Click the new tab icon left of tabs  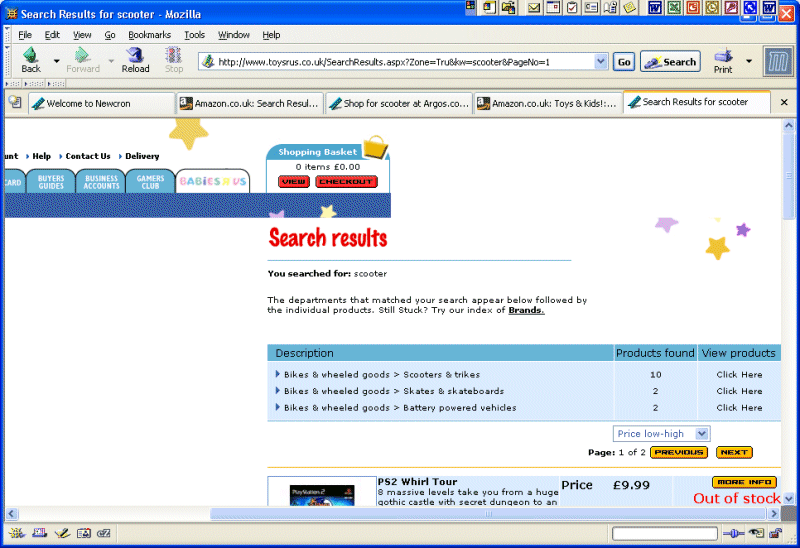click(15, 102)
